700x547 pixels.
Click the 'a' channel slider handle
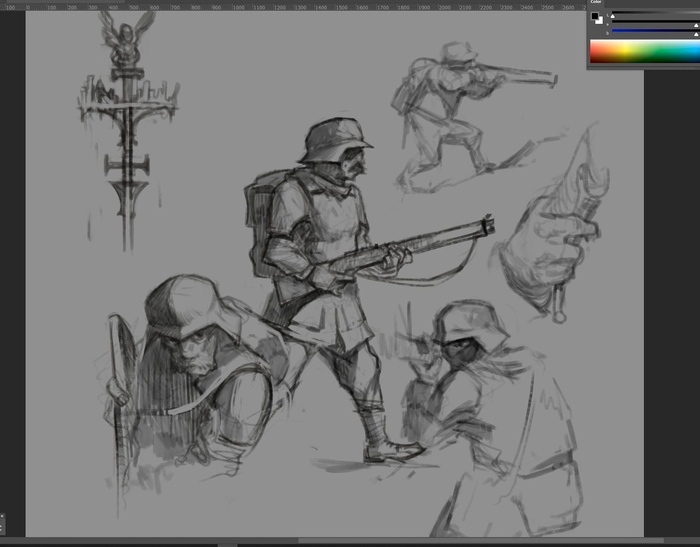pos(697,25)
